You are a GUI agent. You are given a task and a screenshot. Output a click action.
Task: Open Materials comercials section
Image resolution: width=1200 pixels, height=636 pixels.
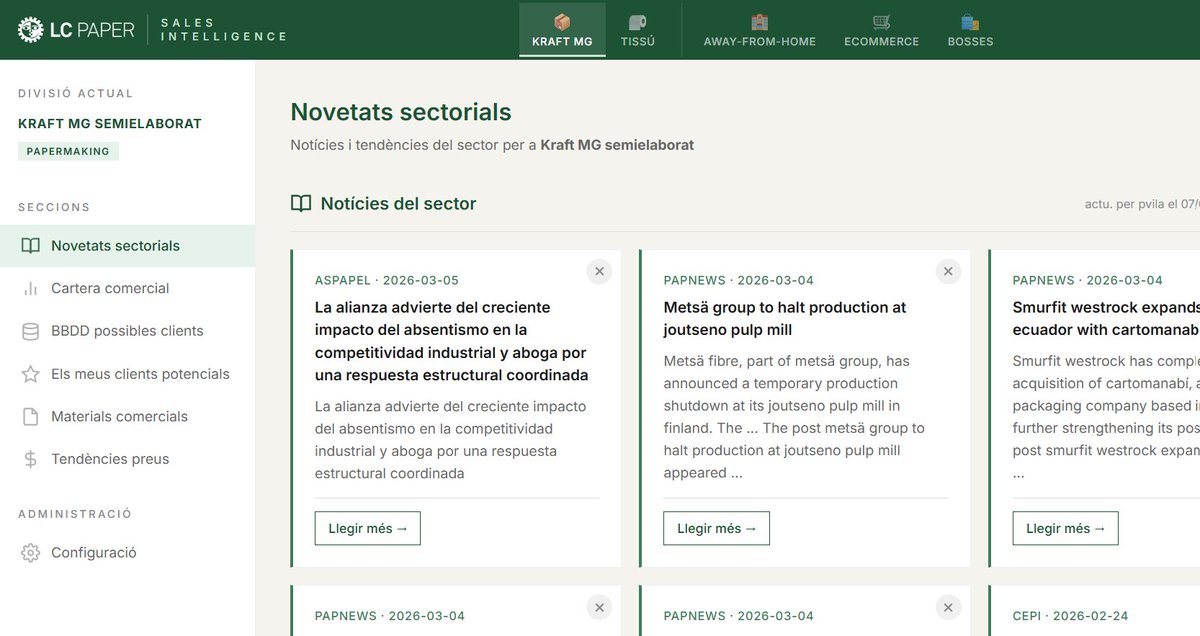(127, 416)
